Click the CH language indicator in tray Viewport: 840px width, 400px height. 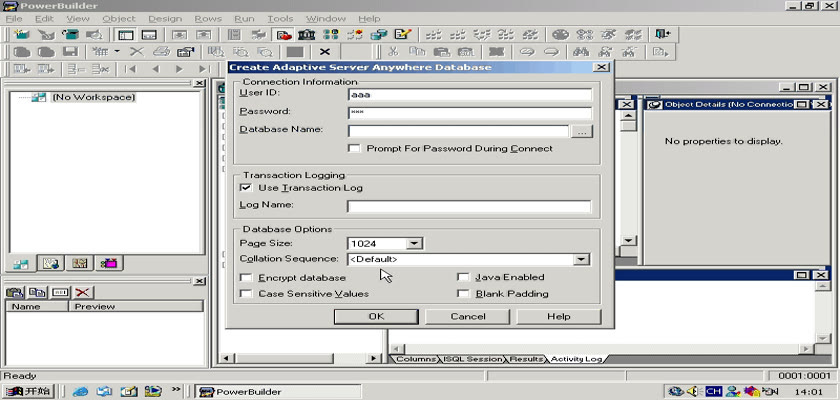[713, 391]
